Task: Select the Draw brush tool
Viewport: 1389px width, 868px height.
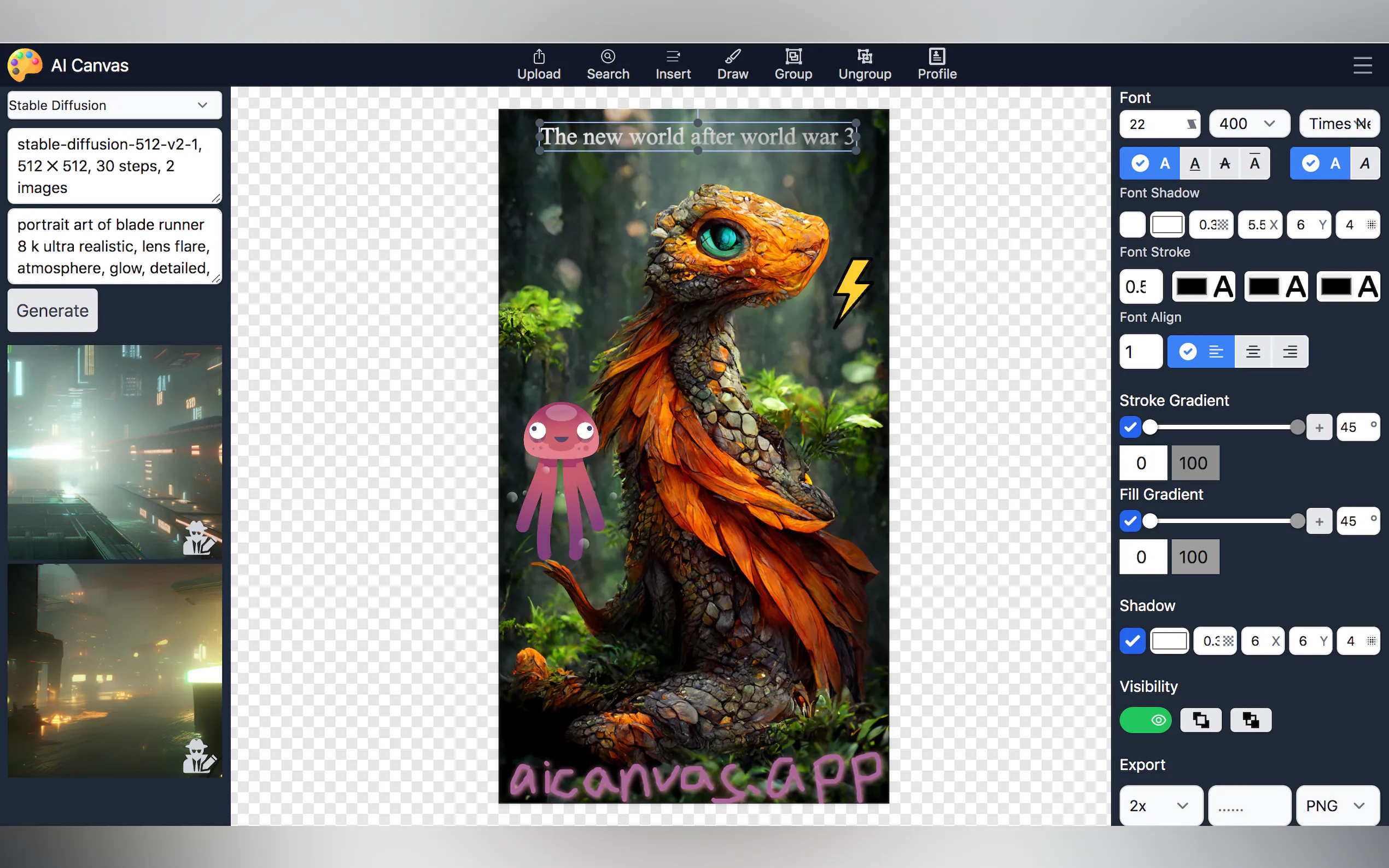Action: click(732, 64)
